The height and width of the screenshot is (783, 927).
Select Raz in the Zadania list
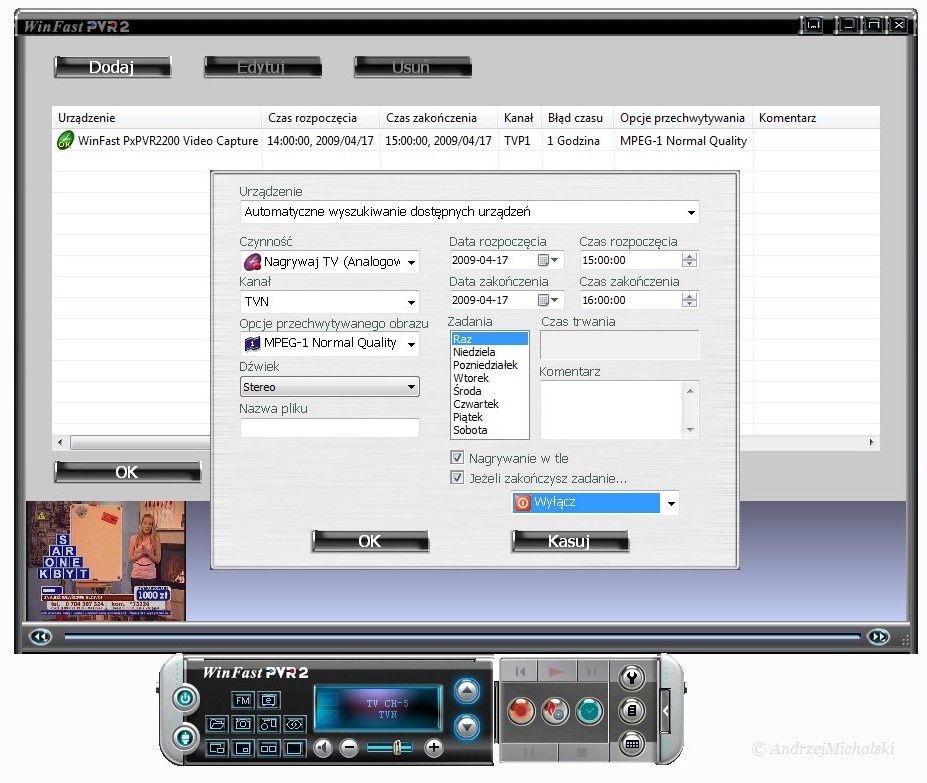490,339
